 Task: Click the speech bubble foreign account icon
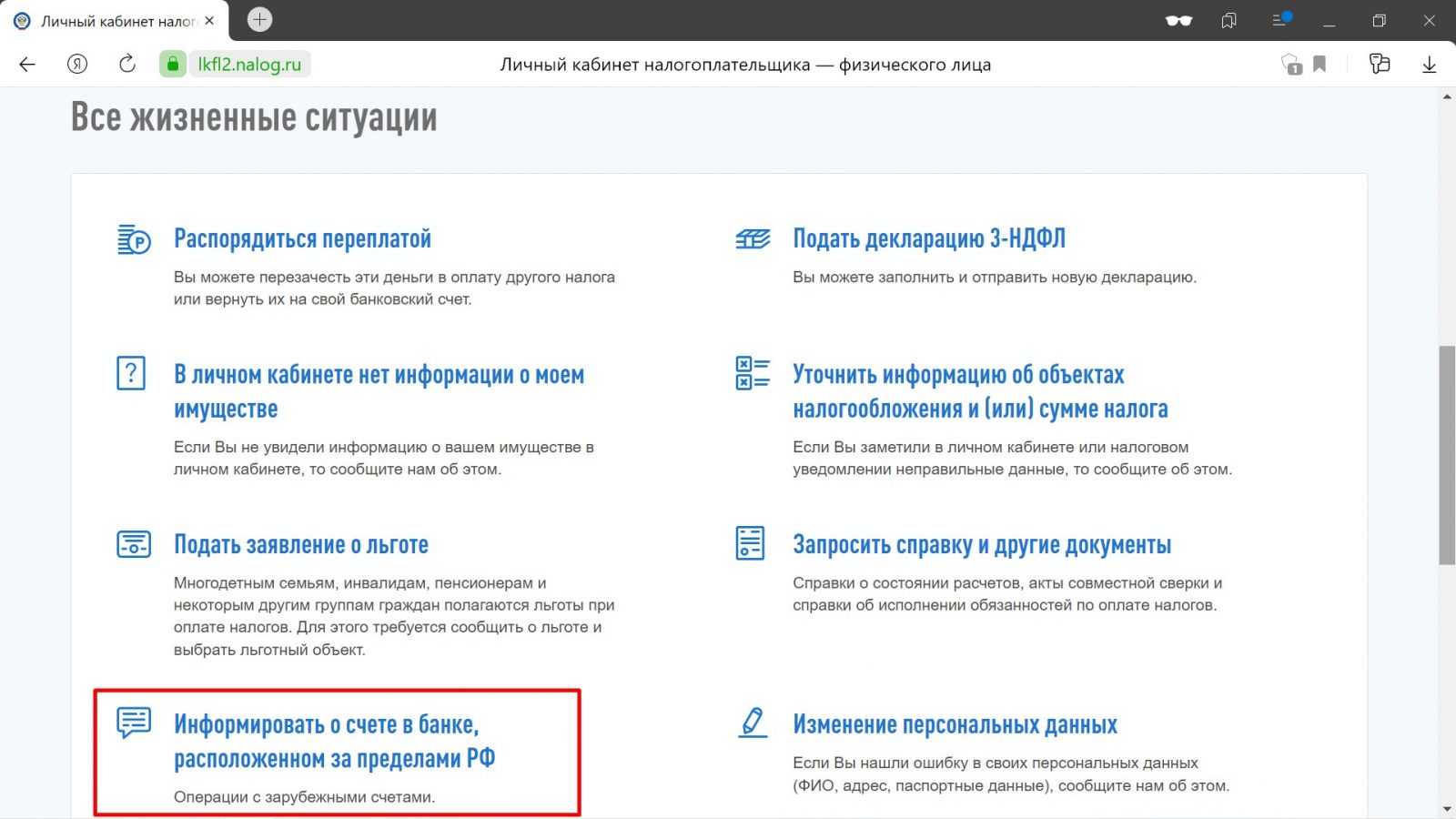click(134, 723)
